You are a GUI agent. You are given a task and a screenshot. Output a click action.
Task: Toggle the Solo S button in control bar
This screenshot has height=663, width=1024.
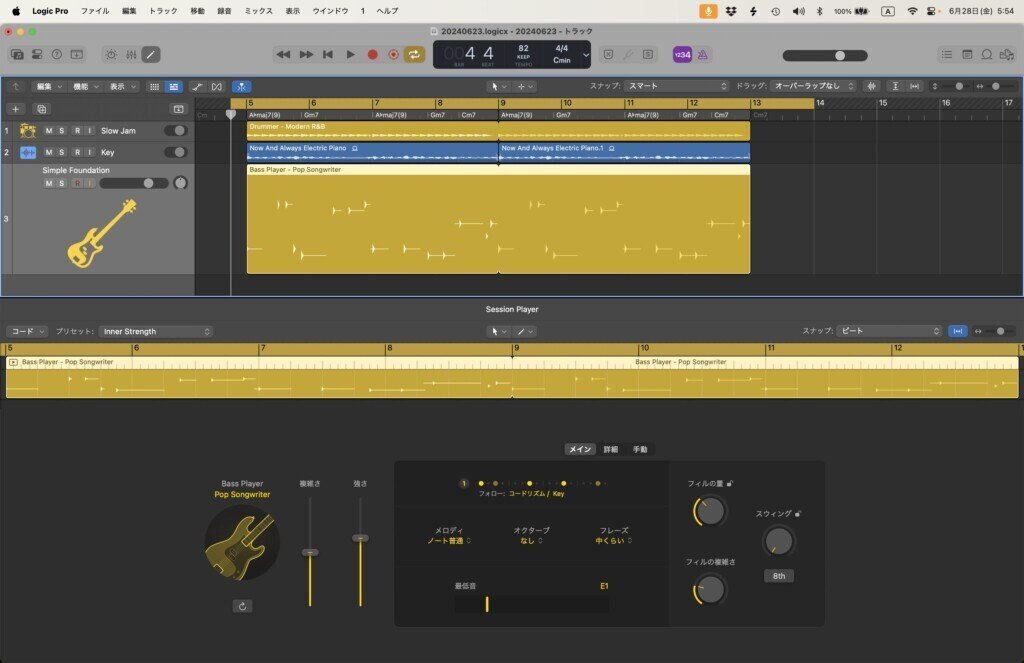coord(648,55)
